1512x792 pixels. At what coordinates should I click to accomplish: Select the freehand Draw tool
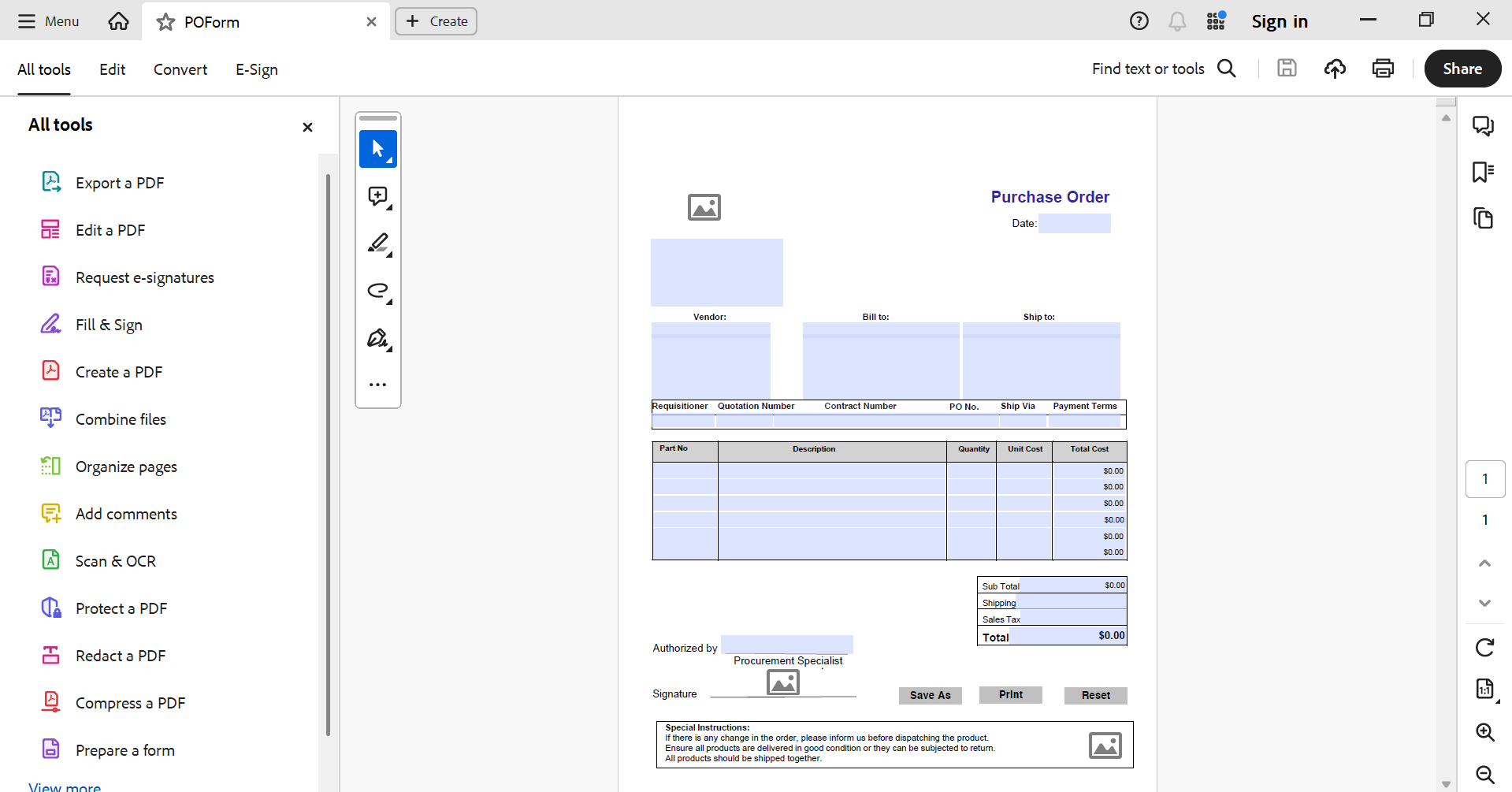coord(378,291)
